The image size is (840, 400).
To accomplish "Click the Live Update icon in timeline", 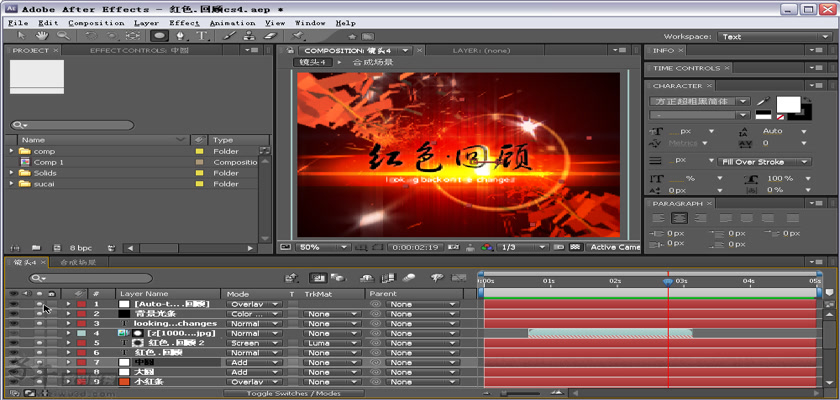I will point(317,278).
